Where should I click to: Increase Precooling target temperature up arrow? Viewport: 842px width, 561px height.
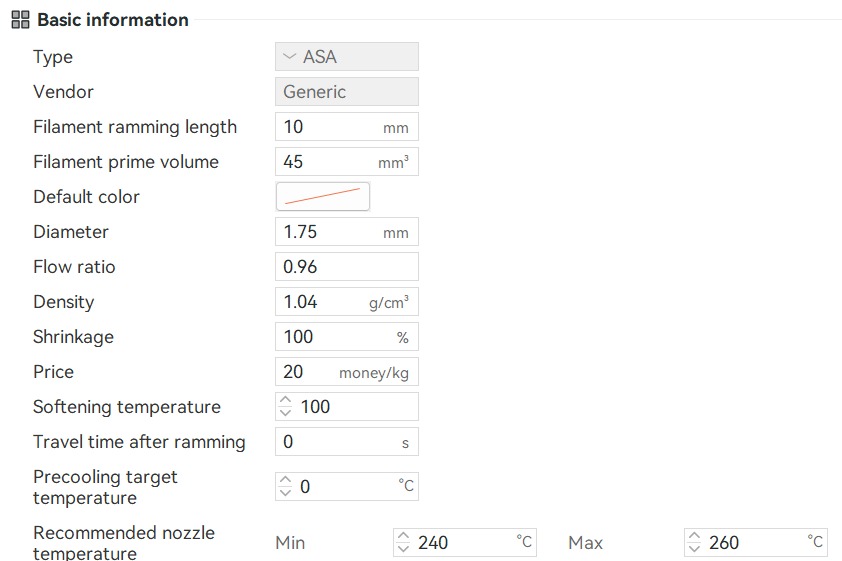point(286,480)
